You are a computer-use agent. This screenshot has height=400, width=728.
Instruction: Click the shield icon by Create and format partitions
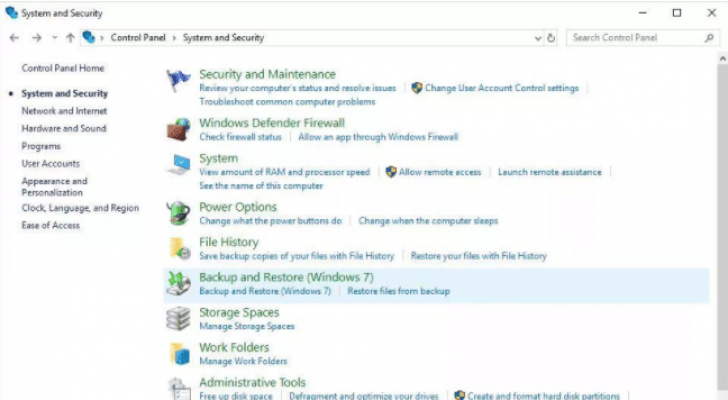460,395
